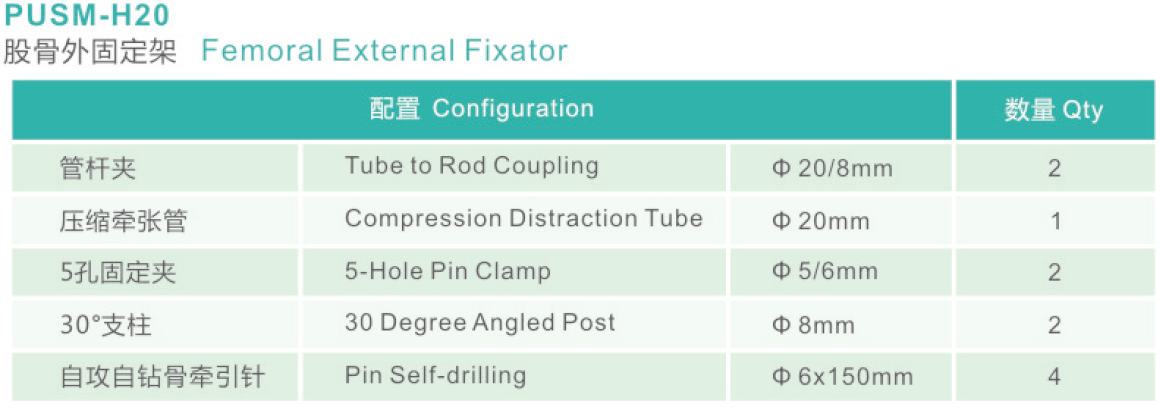Select the Femoral External Fixator title
The image size is (1160, 408).
384,51
